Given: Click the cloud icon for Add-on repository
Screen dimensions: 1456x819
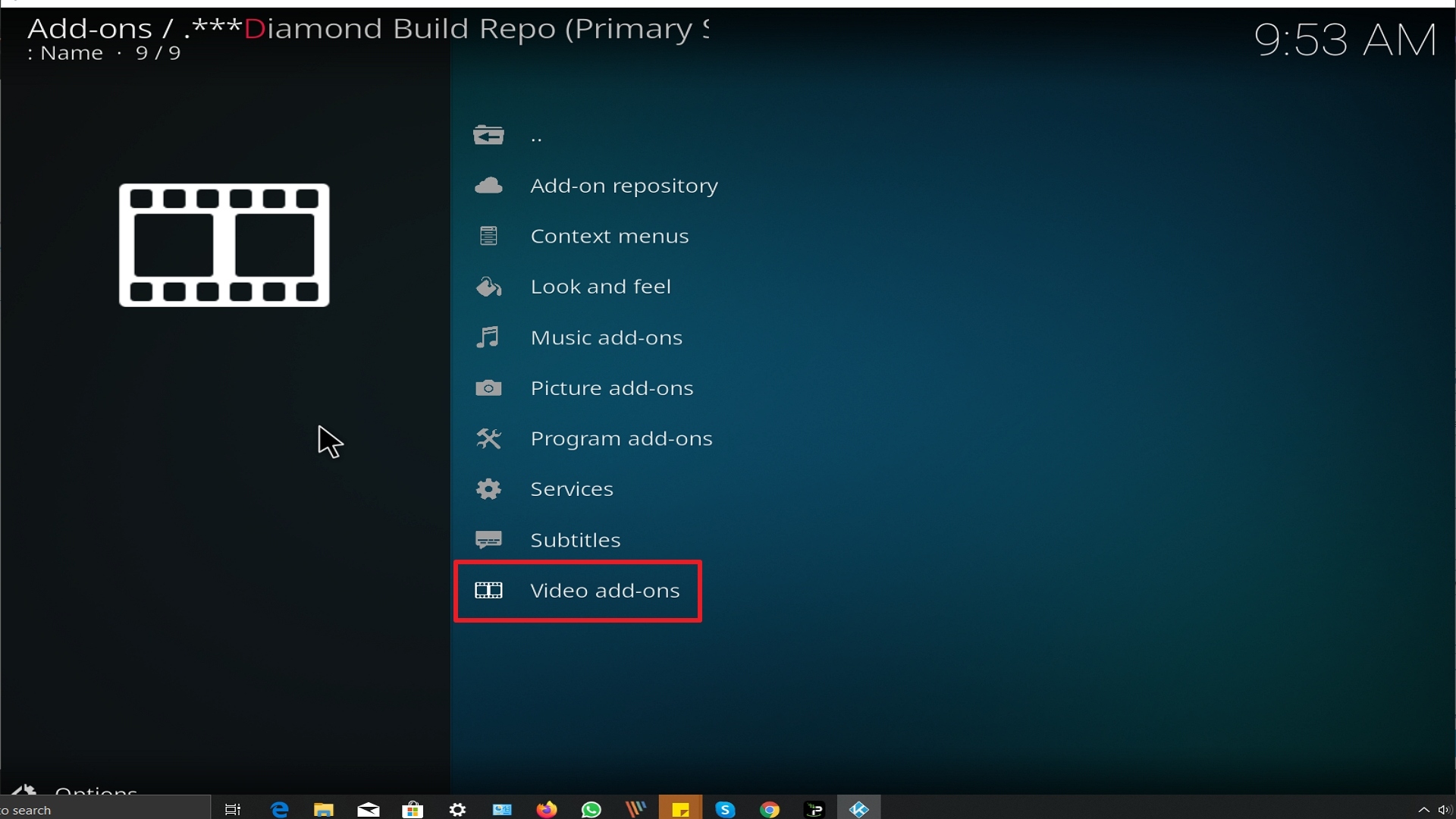Looking at the screenshot, I should coord(488,185).
